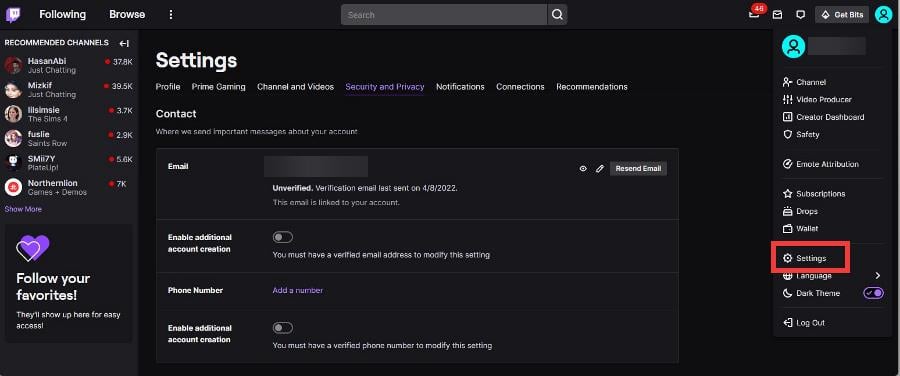This screenshot has width=900, height=376.
Task: Collapse the recommended channels sidebar
Action: tap(124, 43)
